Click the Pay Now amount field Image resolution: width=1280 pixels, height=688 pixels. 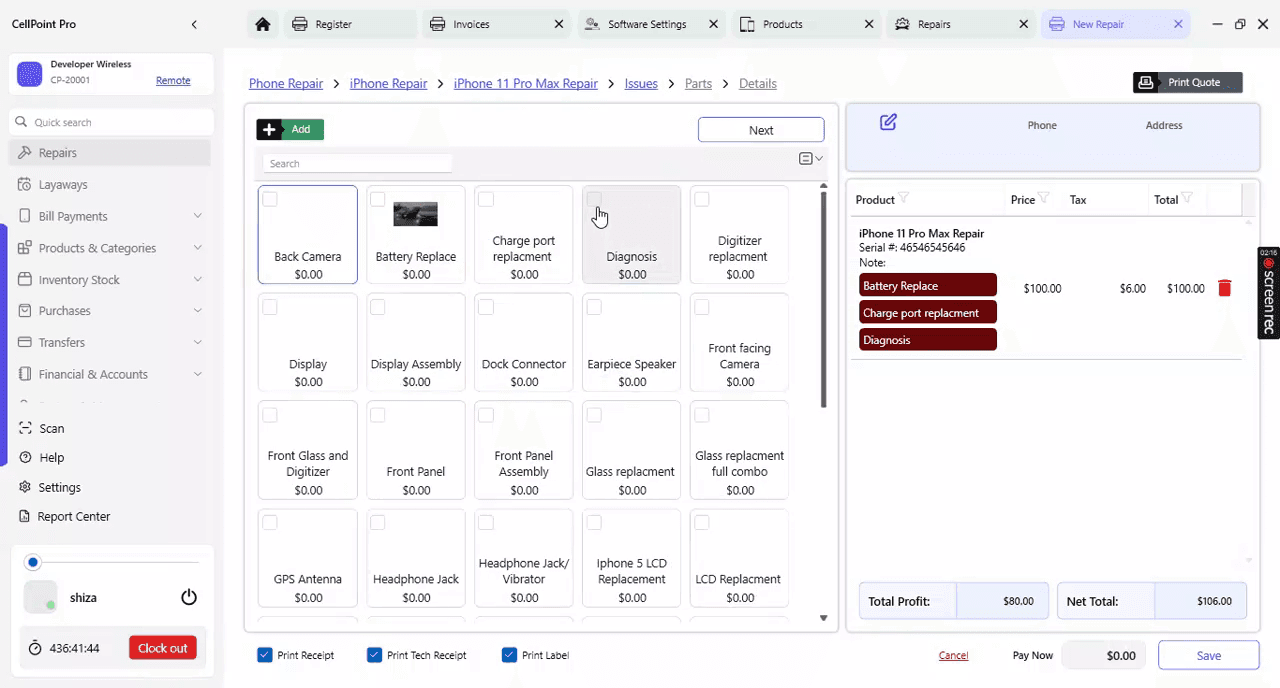(1104, 655)
